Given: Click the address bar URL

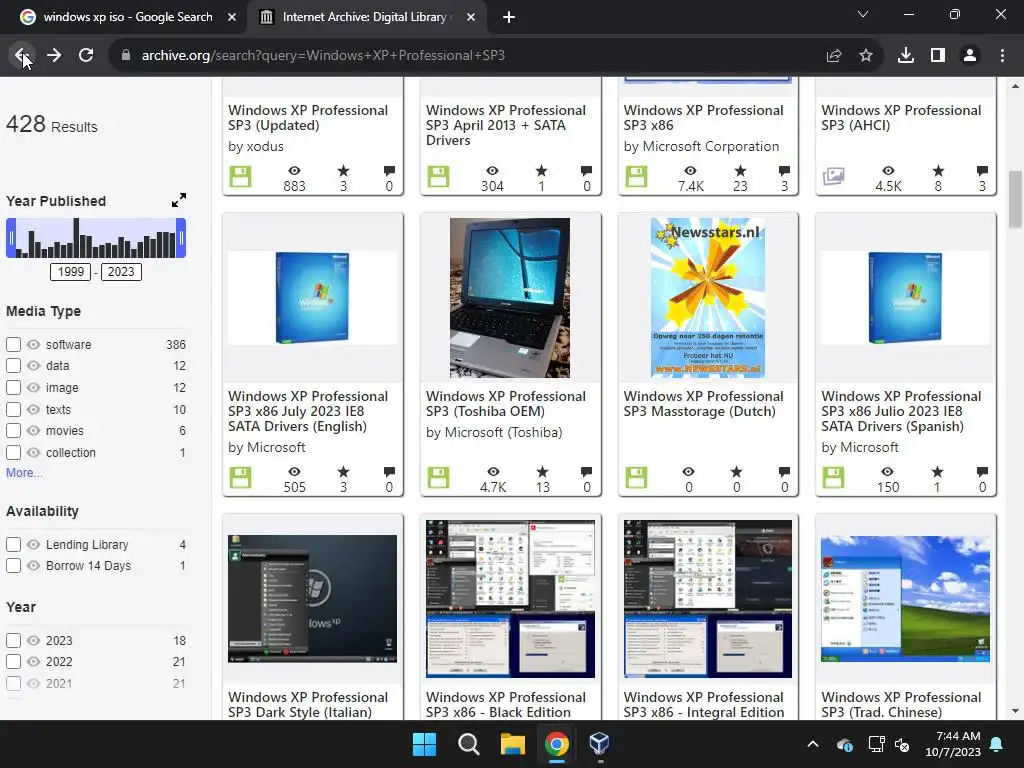Looking at the screenshot, I should 323,56.
